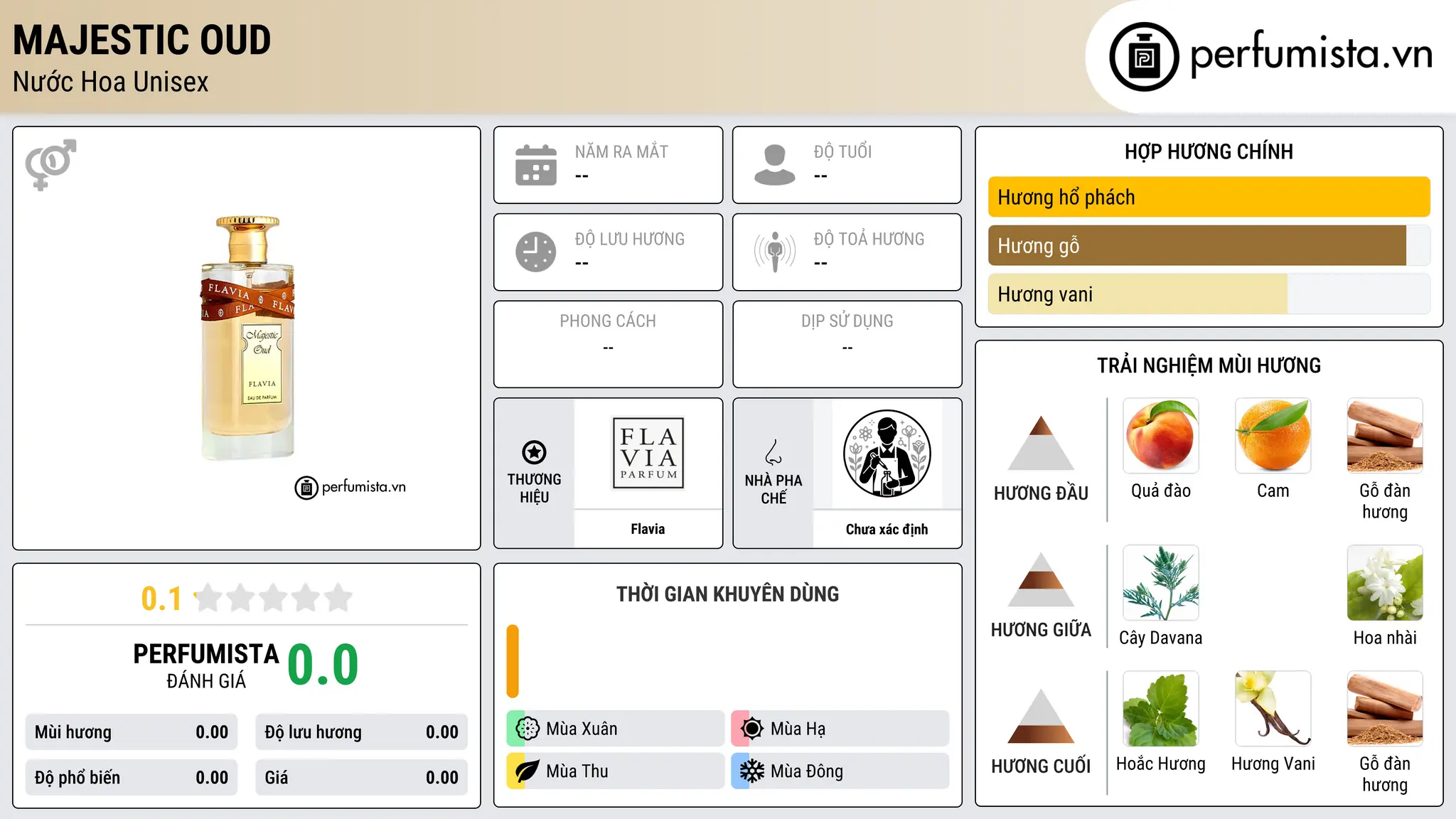Click the Chưa xác định perfumer caption
Screen dimensions: 1456x819
click(887, 529)
